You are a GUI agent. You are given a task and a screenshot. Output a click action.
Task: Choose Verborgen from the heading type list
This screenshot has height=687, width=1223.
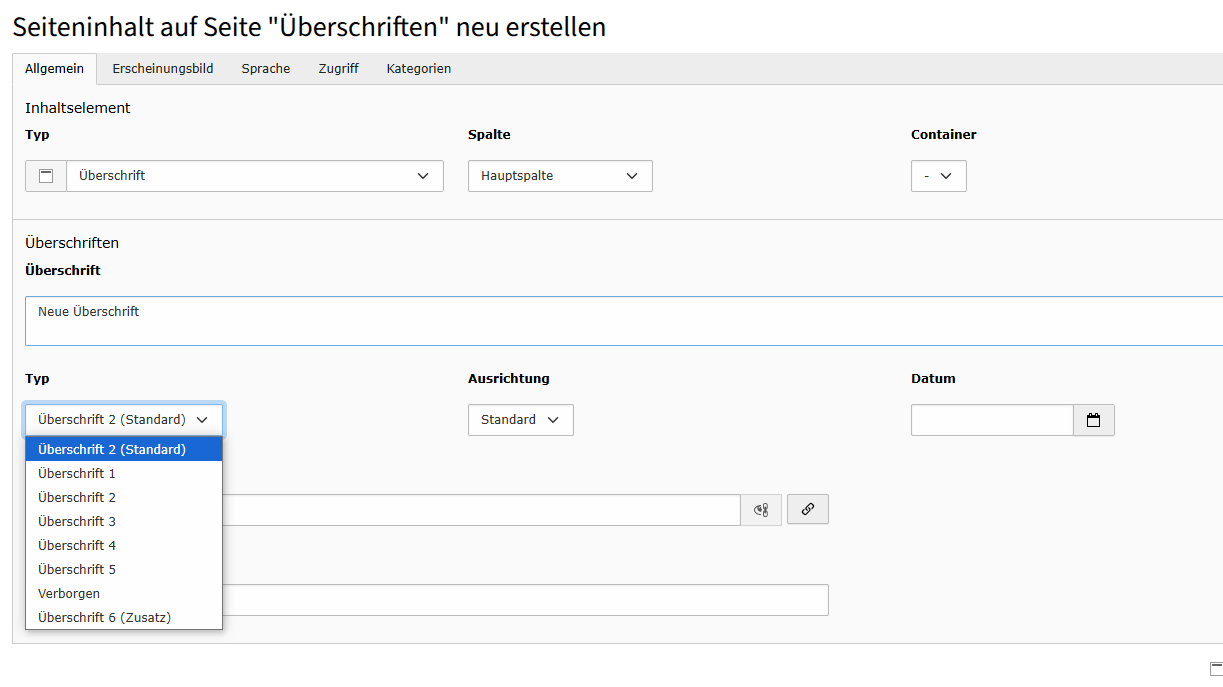(x=68, y=593)
